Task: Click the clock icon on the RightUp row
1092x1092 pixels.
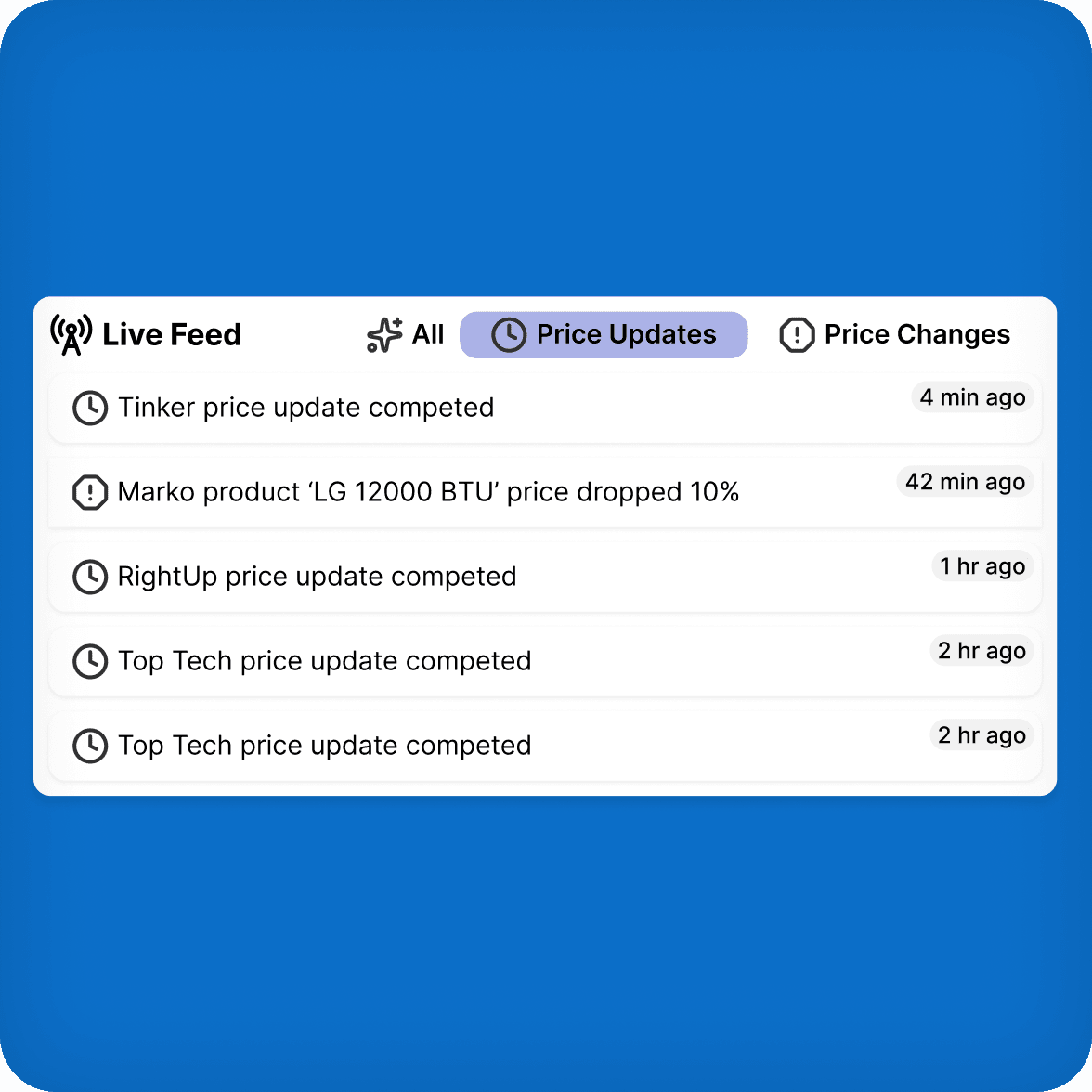Action: pyautogui.click(x=90, y=578)
